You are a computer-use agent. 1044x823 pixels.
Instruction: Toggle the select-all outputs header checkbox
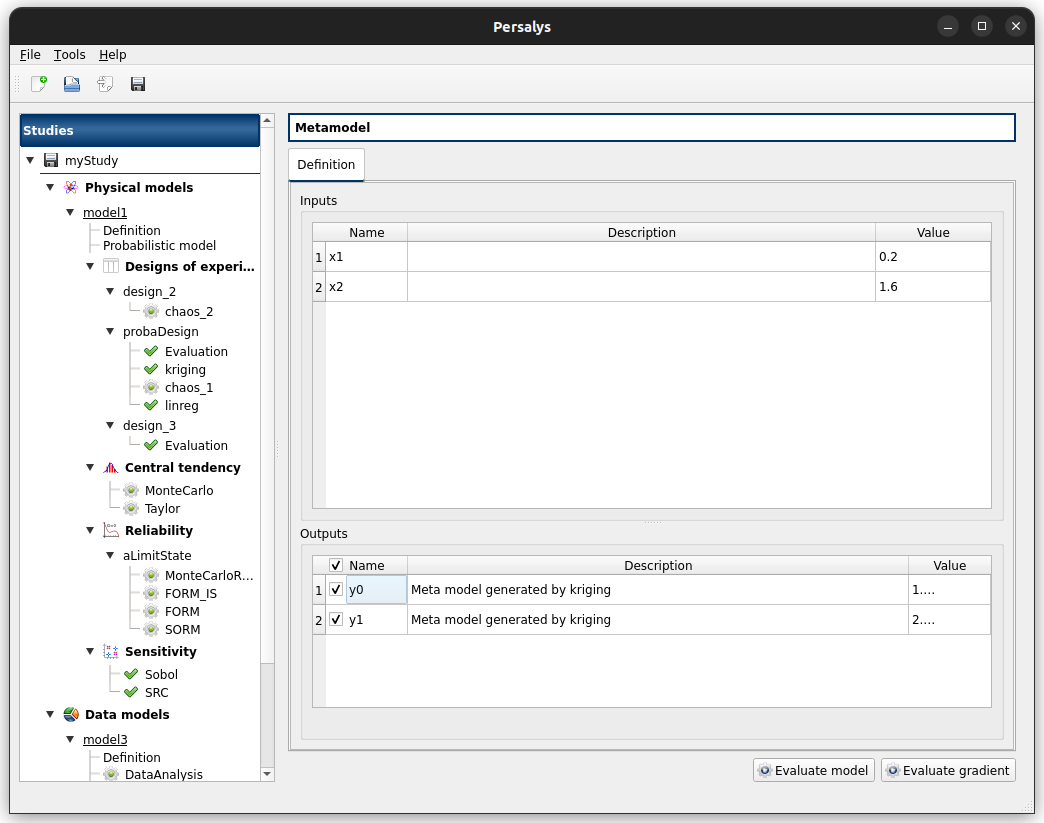336,566
